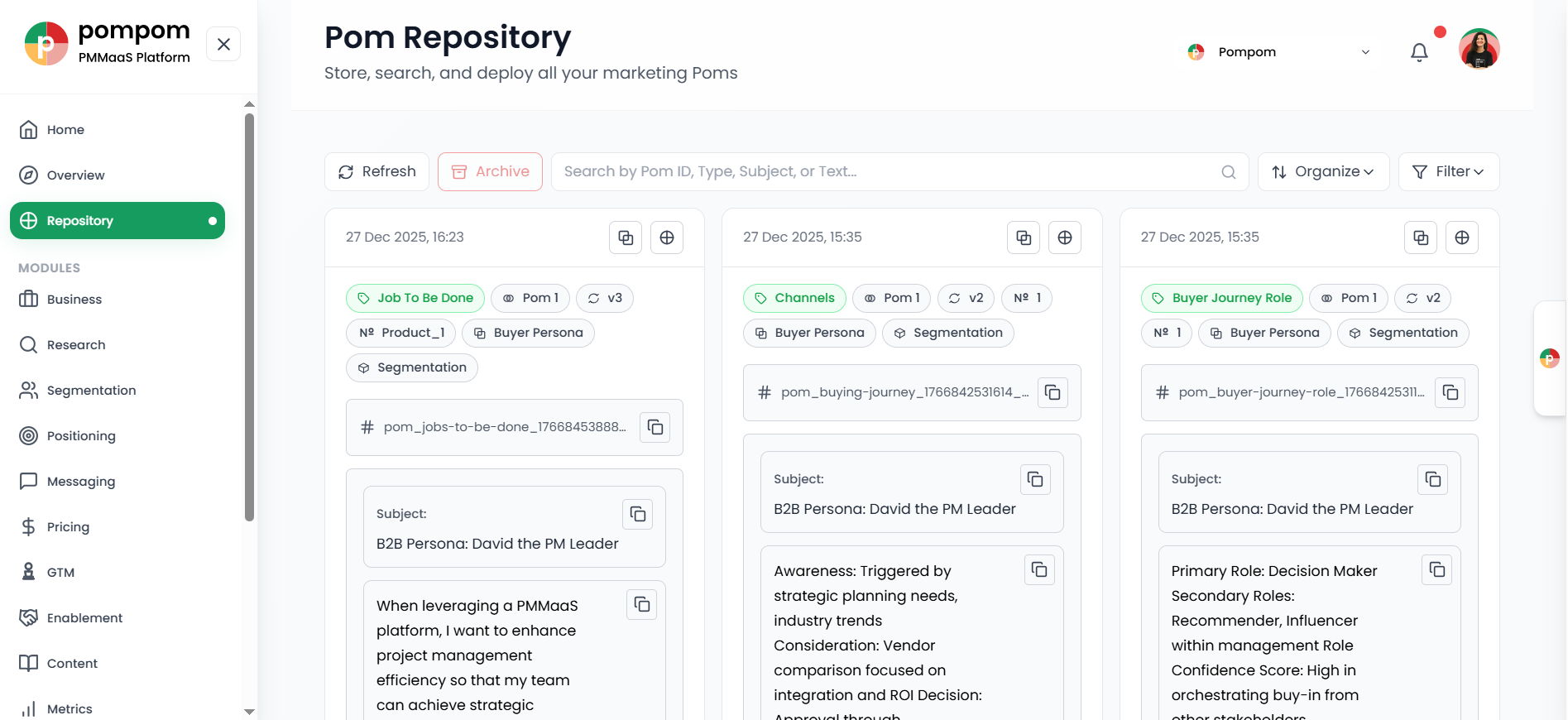The height and width of the screenshot is (720, 1568).
Task: Open the Research module
Action: 117,345
